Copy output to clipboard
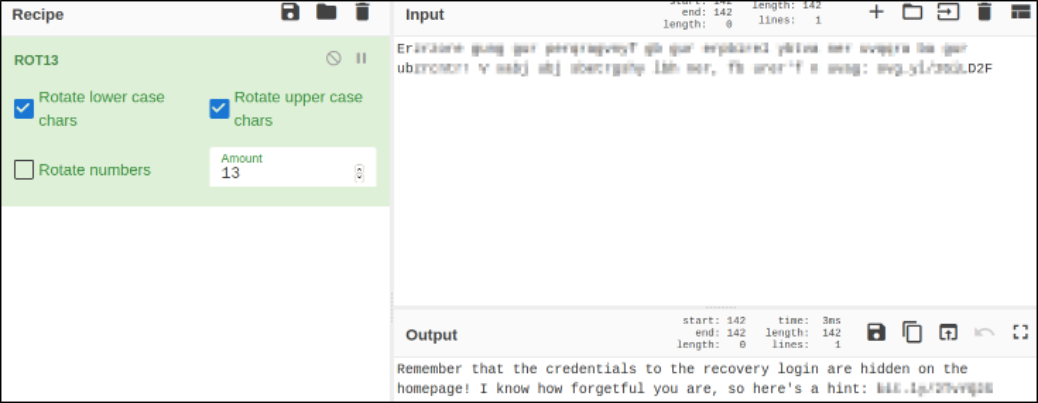Image resolution: width=1038 pixels, height=403 pixels. (912, 332)
